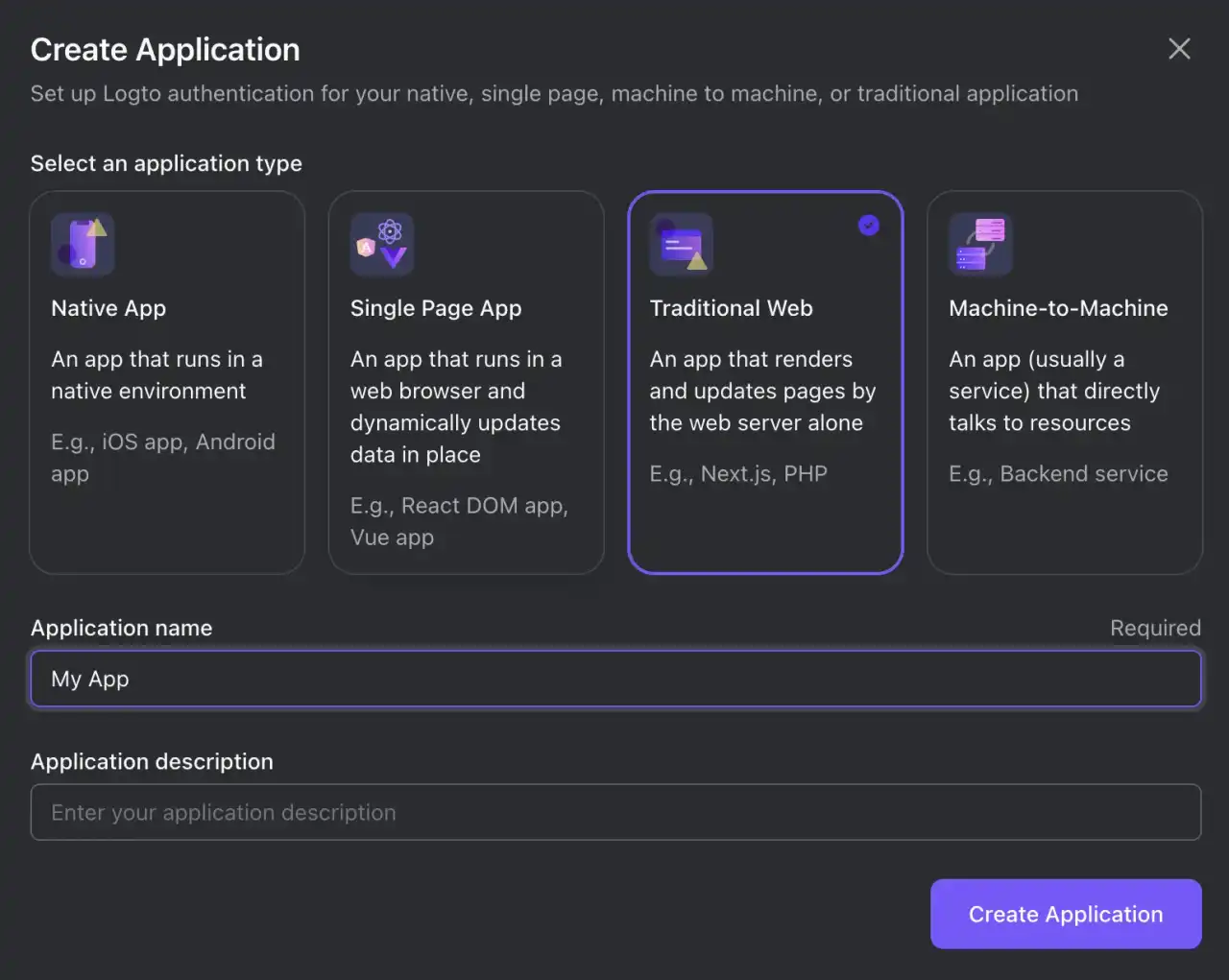1229x980 pixels.
Task: Click inside the Application name field
Action: pos(614,679)
